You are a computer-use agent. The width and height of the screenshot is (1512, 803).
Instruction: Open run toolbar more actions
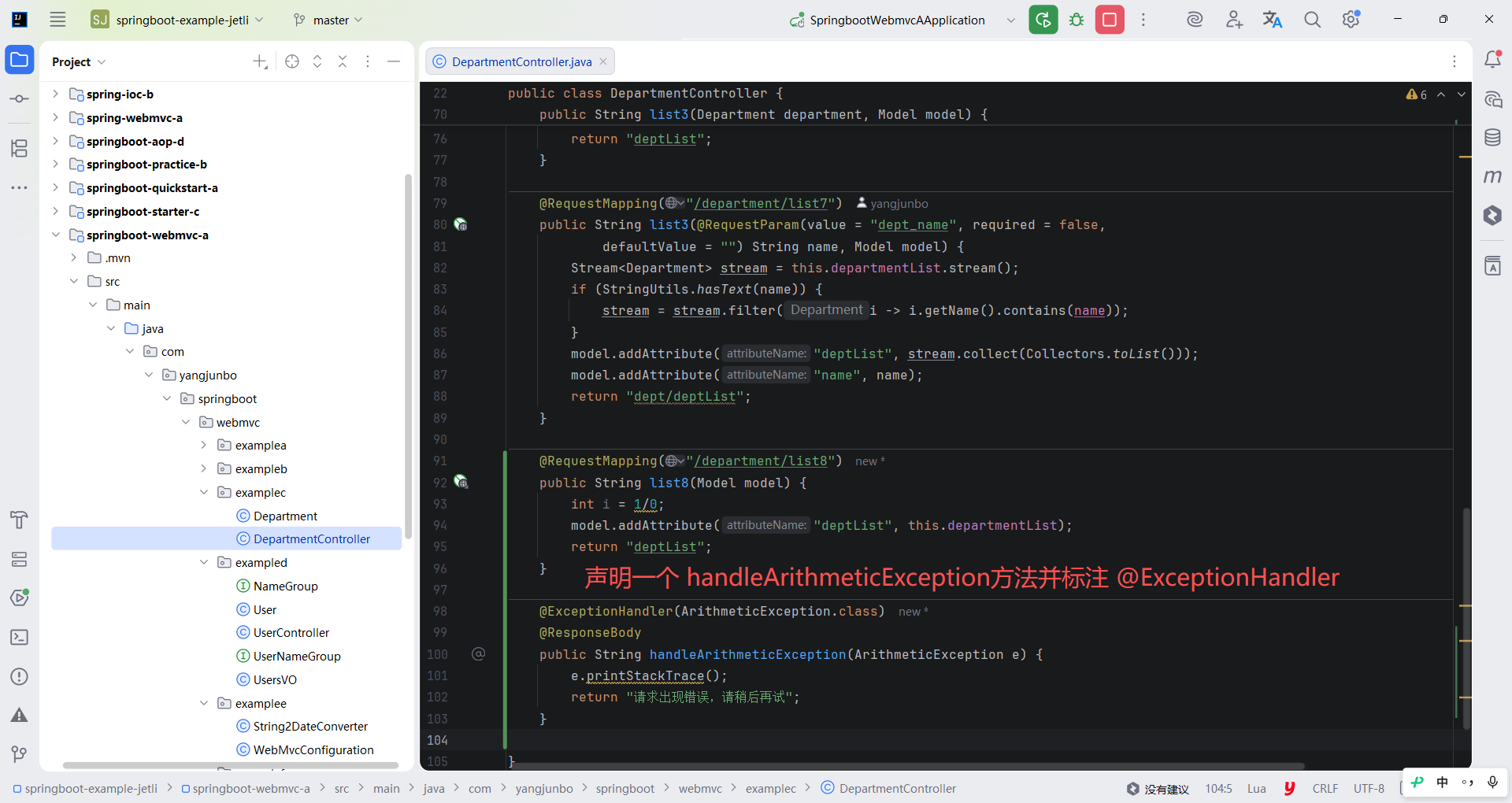pyautogui.click(x=1143, y=20)
